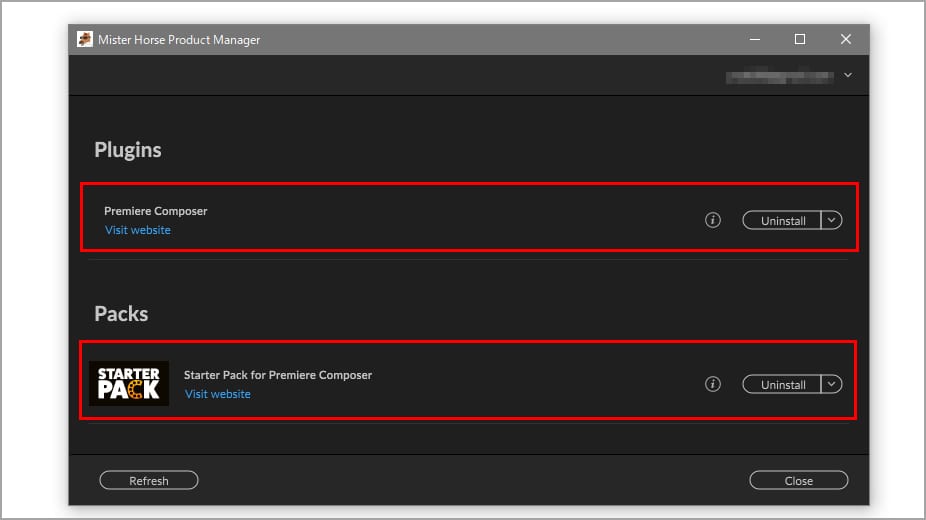Expand dropdown arrow beside Premiere Composer Uninstall
Image resolution: width=926 pixels, height=520 pixels.
tap(832, 220)
